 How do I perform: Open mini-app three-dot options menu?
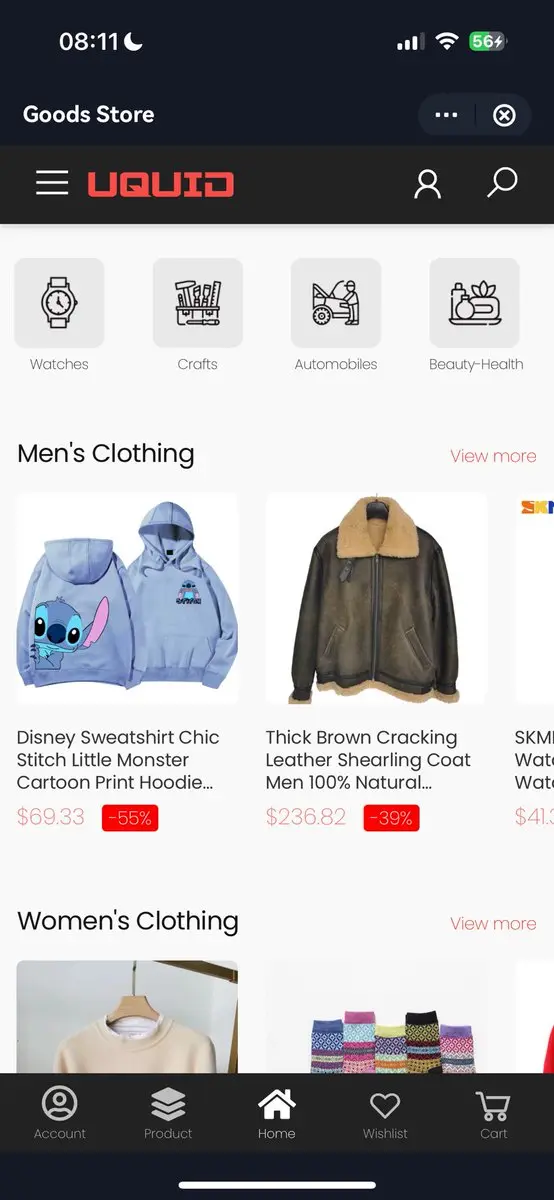pos(447,115)
